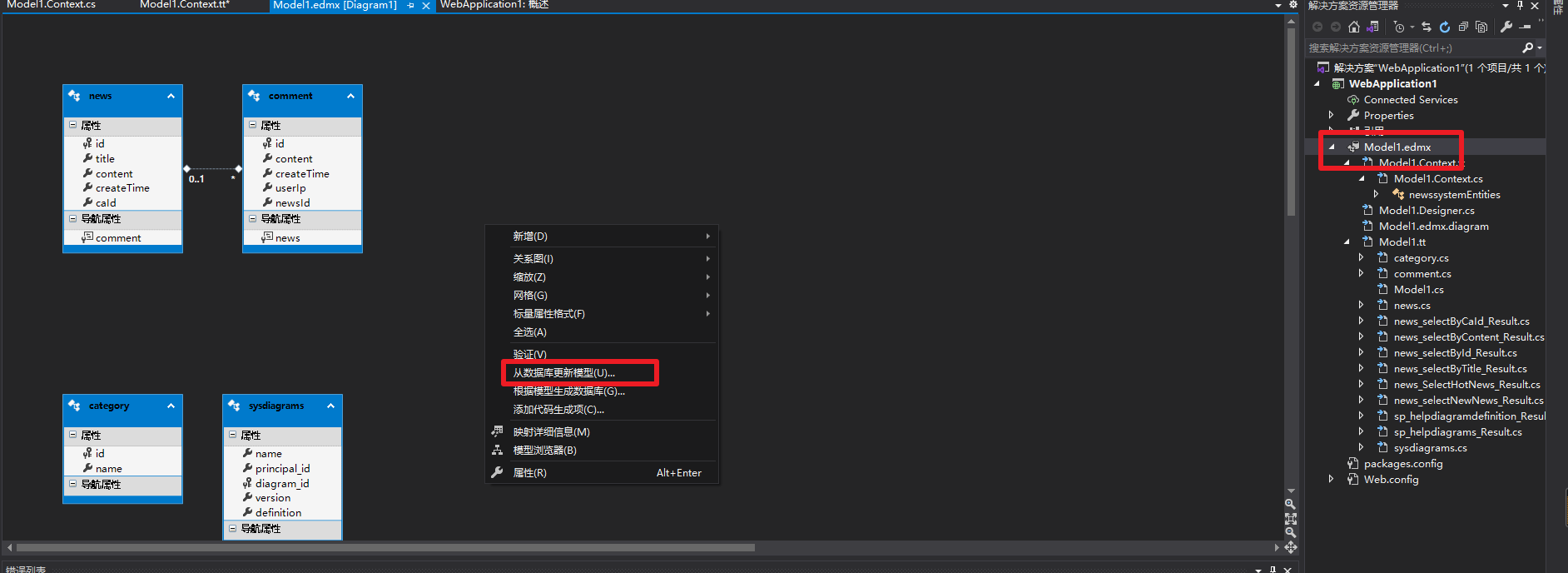This screenshot has width=1568, height=573.
Task: Collapse the Model1.edmx tree node
Action: point(1332,147)
